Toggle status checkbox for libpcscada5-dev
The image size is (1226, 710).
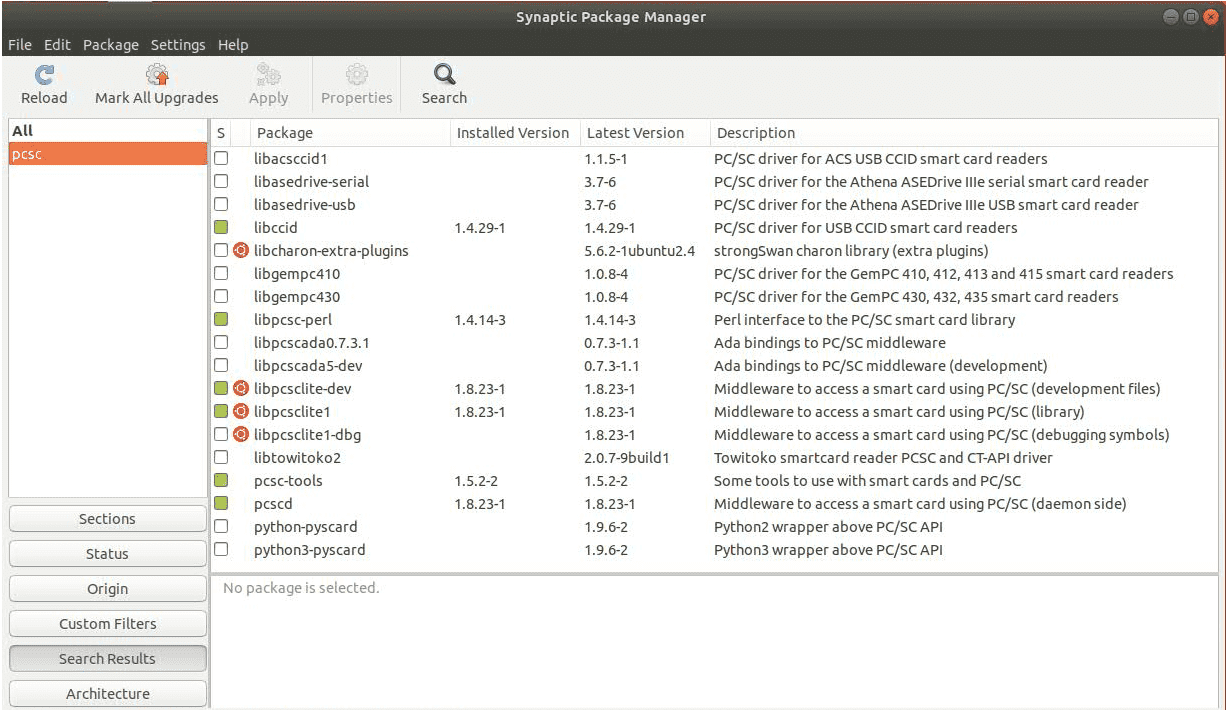click(221, 366)
